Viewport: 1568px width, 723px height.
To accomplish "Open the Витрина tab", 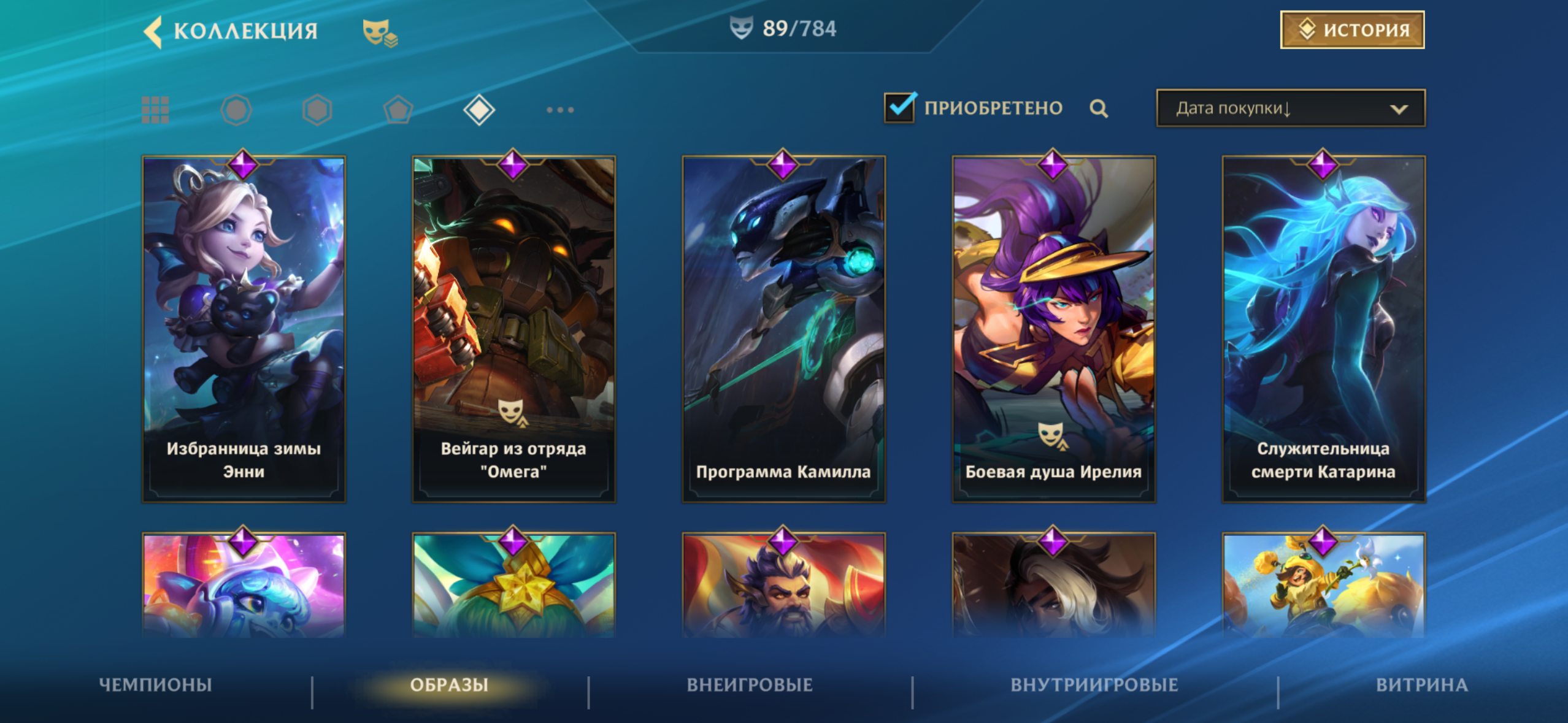I will pyautogui.click(x=1422, y=684).
